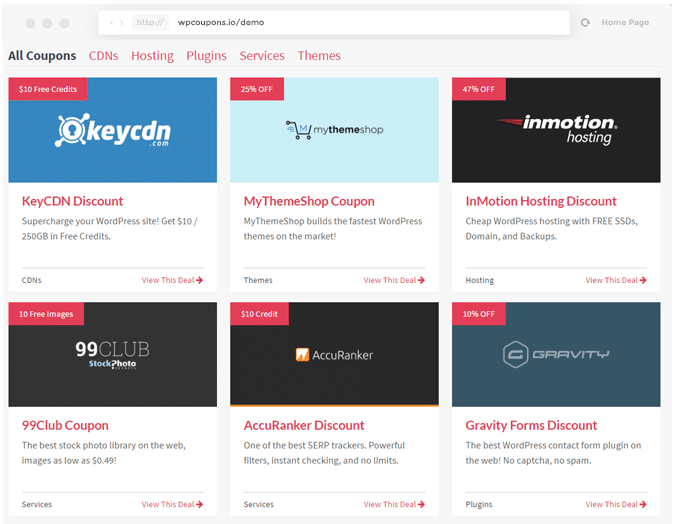Viewport: 674px width, 524px height.
Task: Open the KeyCDN Discount title link
Action: (x=72, y=201)
